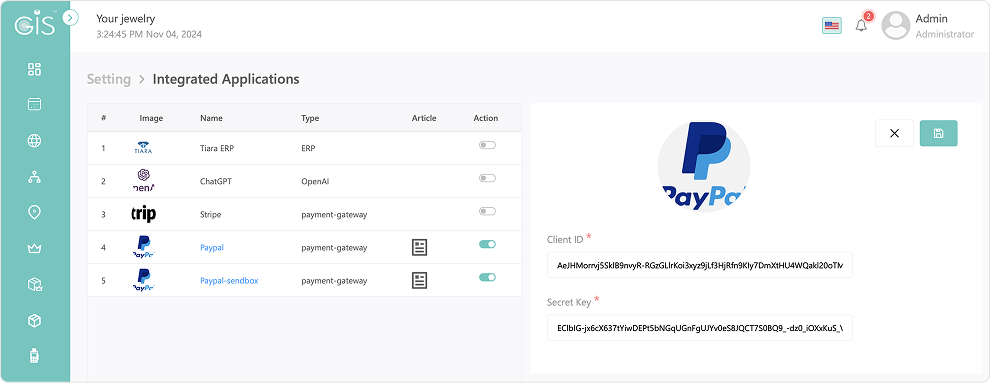
Task: Open the package with star sidebar icon
Action: (35, 285)
